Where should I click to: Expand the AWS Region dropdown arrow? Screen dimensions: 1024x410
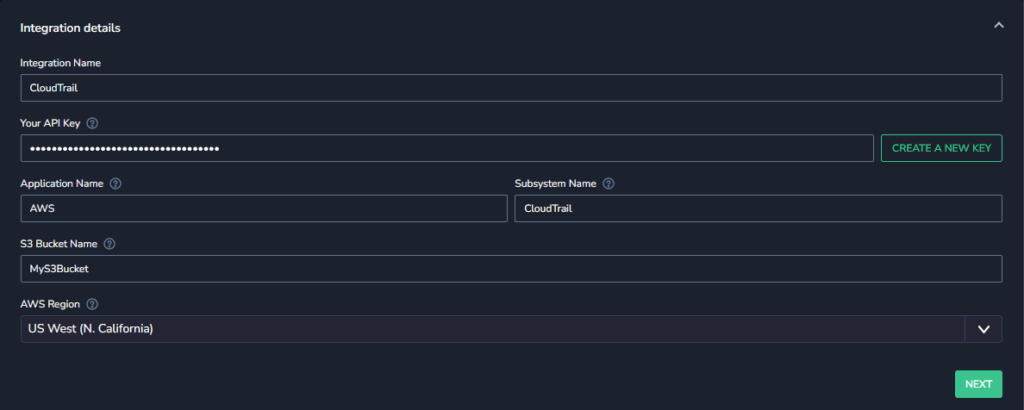(984, 329)
